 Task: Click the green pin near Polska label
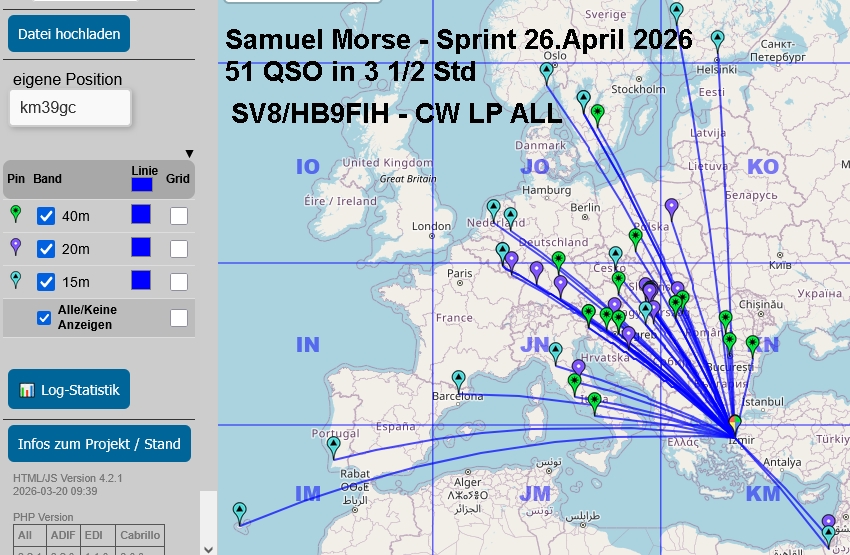click(x=635, y=238)
